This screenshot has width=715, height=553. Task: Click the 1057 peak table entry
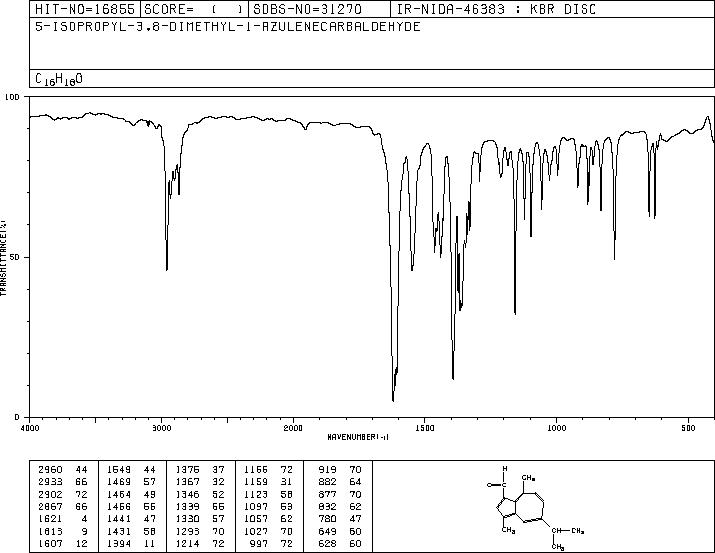click(x=268, y=519)
